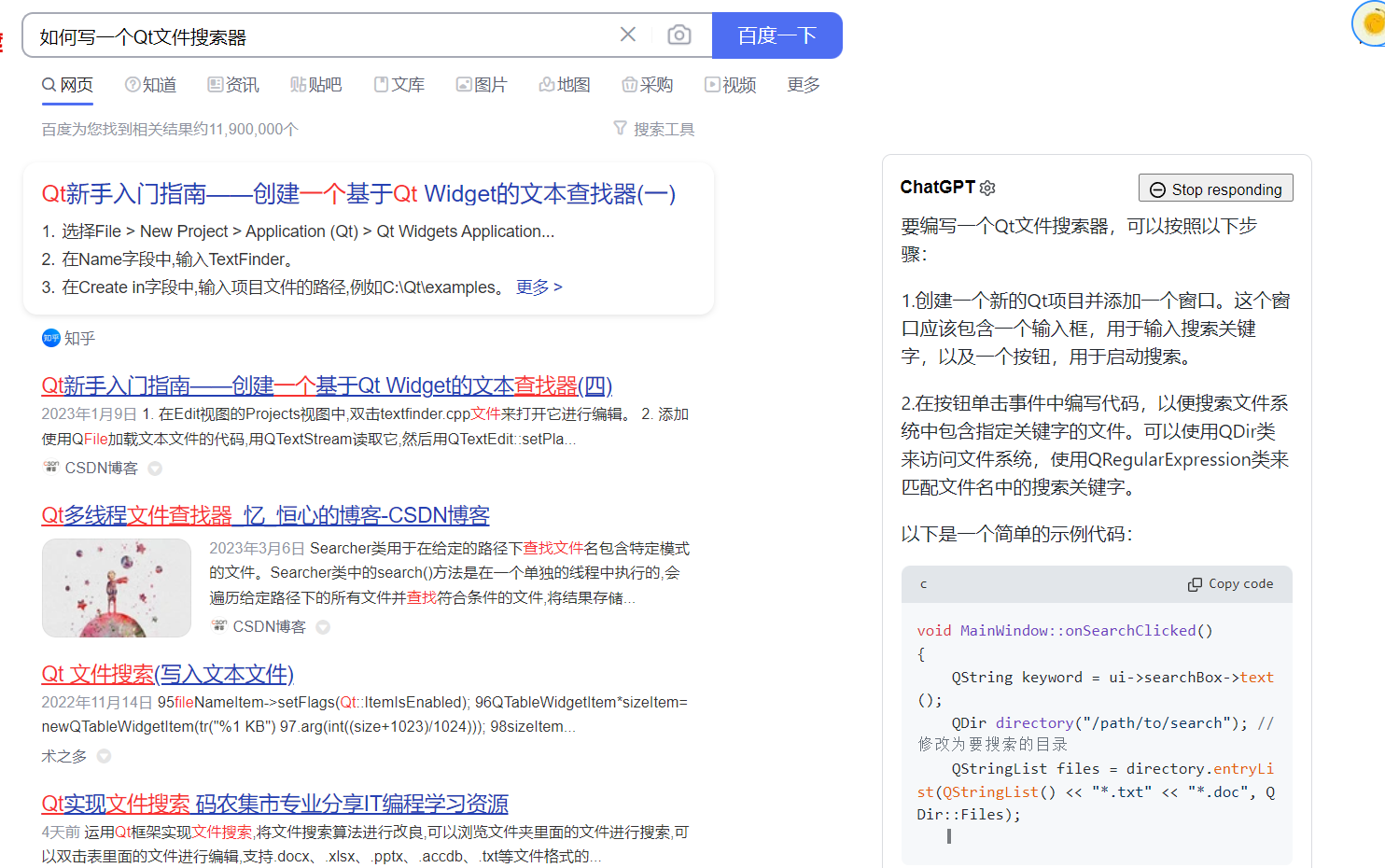Open the 文库 tab
The width and height of the screenshot is (1385, 868).
tap(399, 85)
